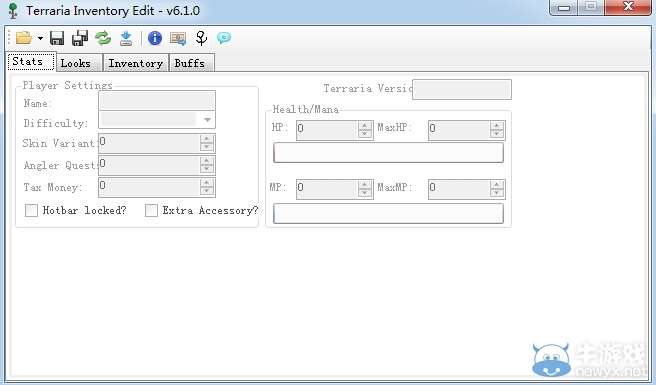Viewport: 656px width, 385px height.
Task: Minimize the Terraria Inventory Edit window
Action: [x=564, y=7]
